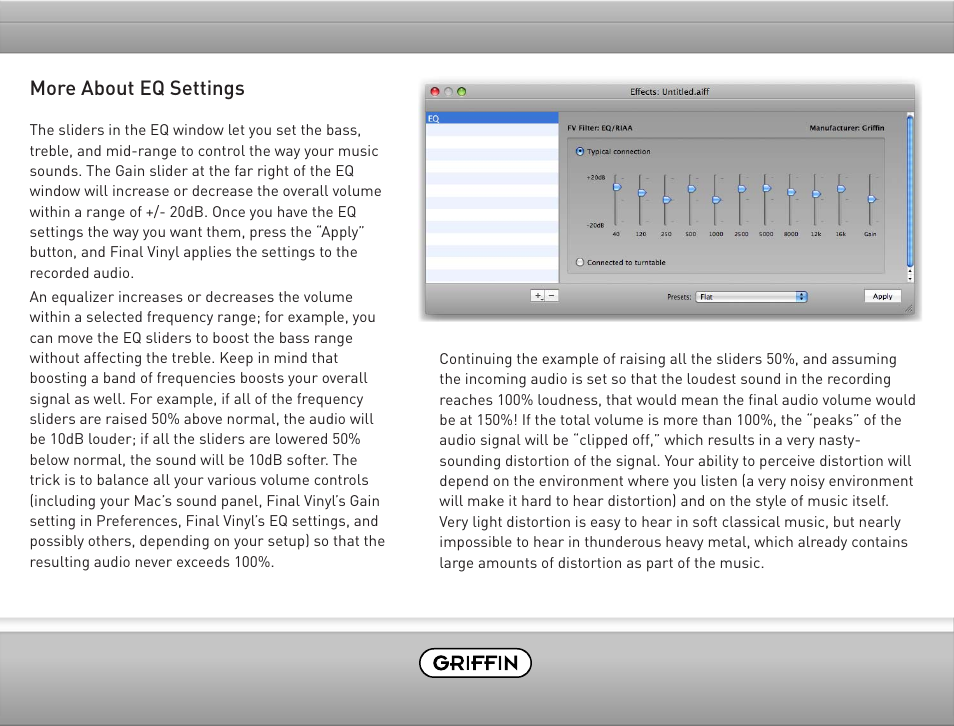Click the 'FV Filter: EQ/RIAA' label
Image resolution: width=954 pixels, height=726 pixels.
(x=599, y=128)
